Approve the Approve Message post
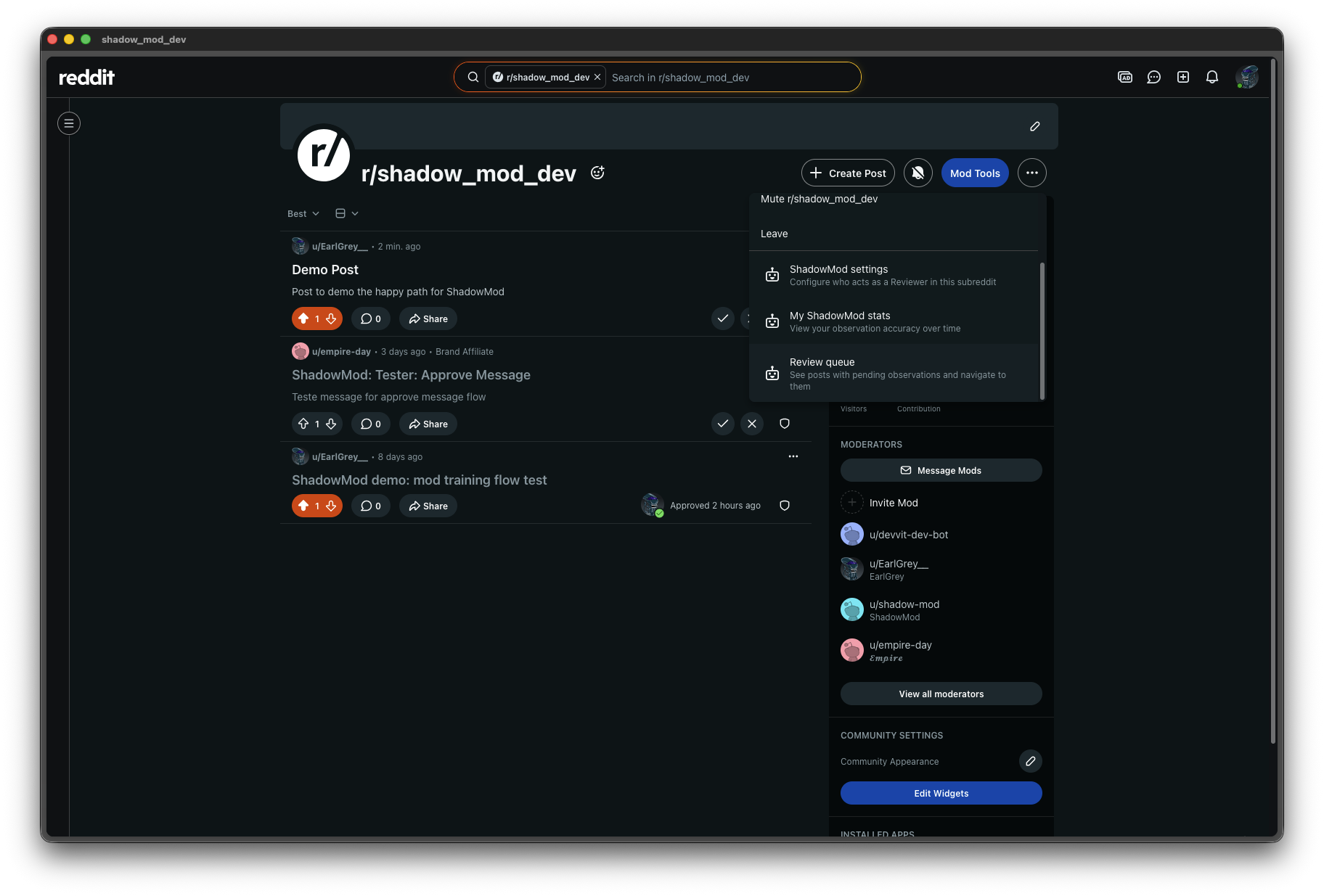Screen dimensions: 1324x896 [x=723, y=424]
